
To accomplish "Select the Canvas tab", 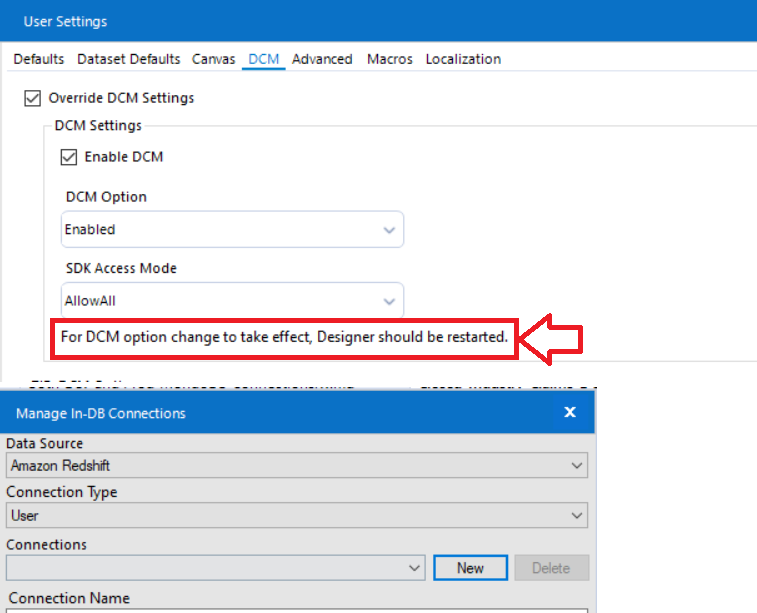I will pyautogui.click(x=214, y=59).
